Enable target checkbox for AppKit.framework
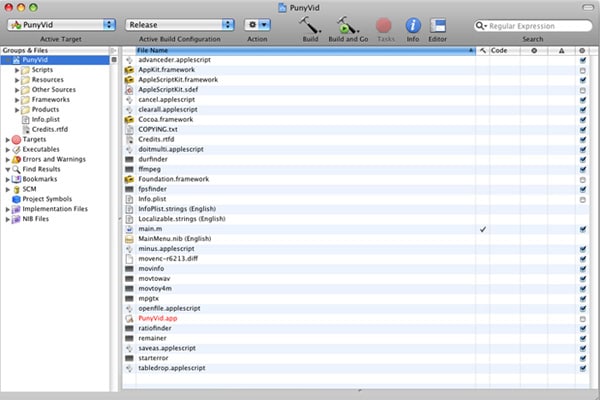Viewport: 600px width, 400px height. coord(582,70)
